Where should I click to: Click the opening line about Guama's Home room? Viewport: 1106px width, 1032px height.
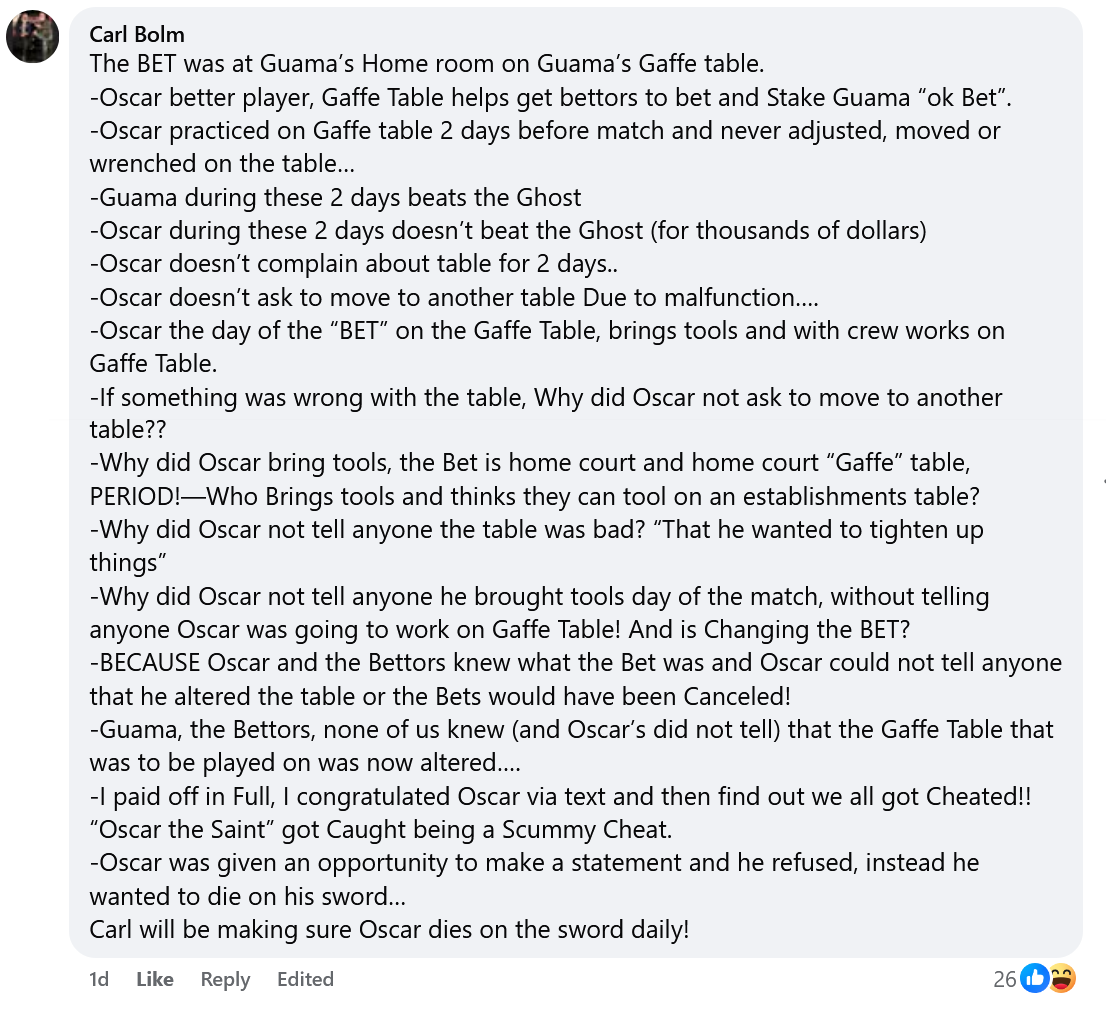[x=426, y=64]
